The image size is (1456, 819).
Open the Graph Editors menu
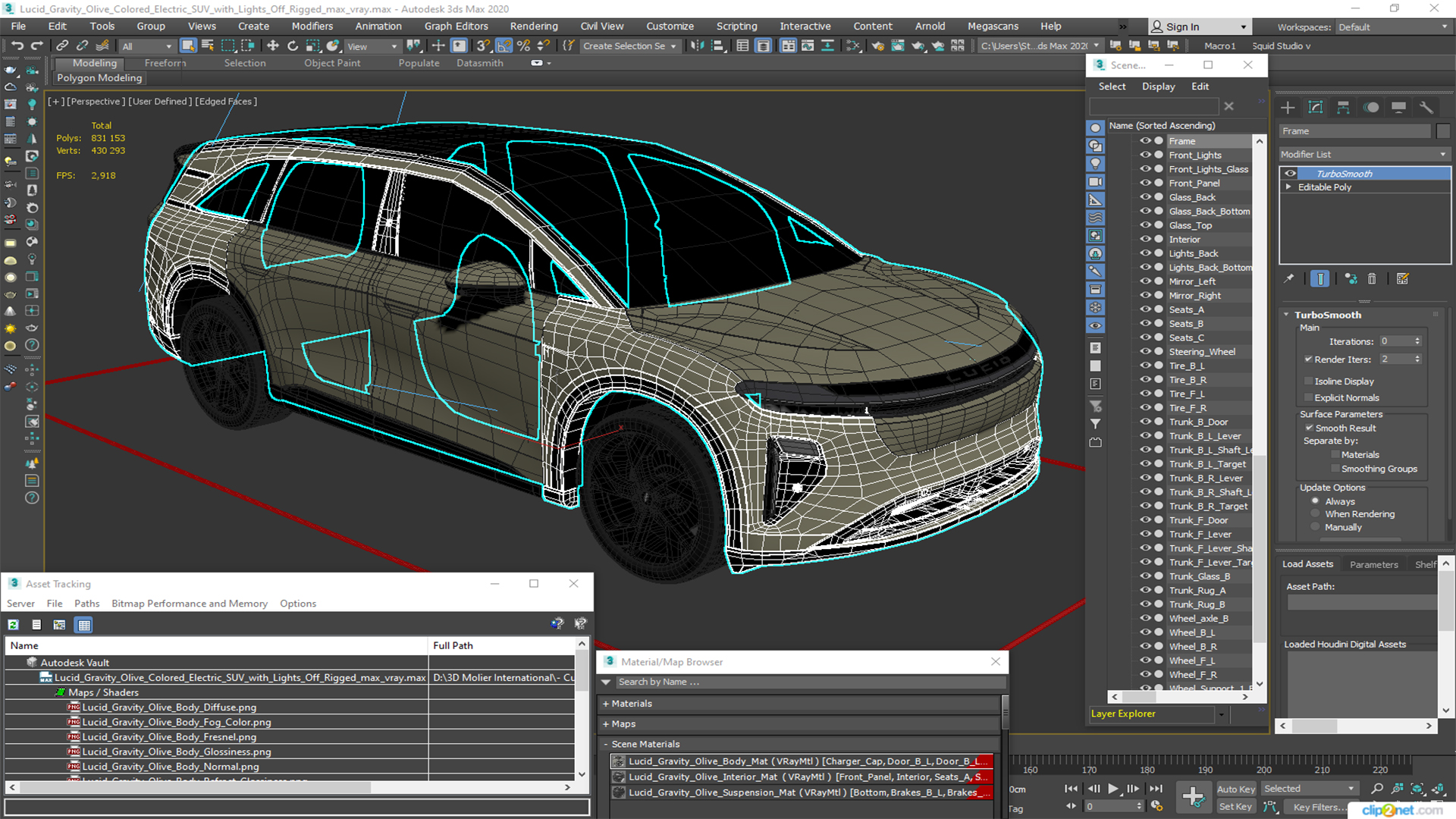point(456,27)
